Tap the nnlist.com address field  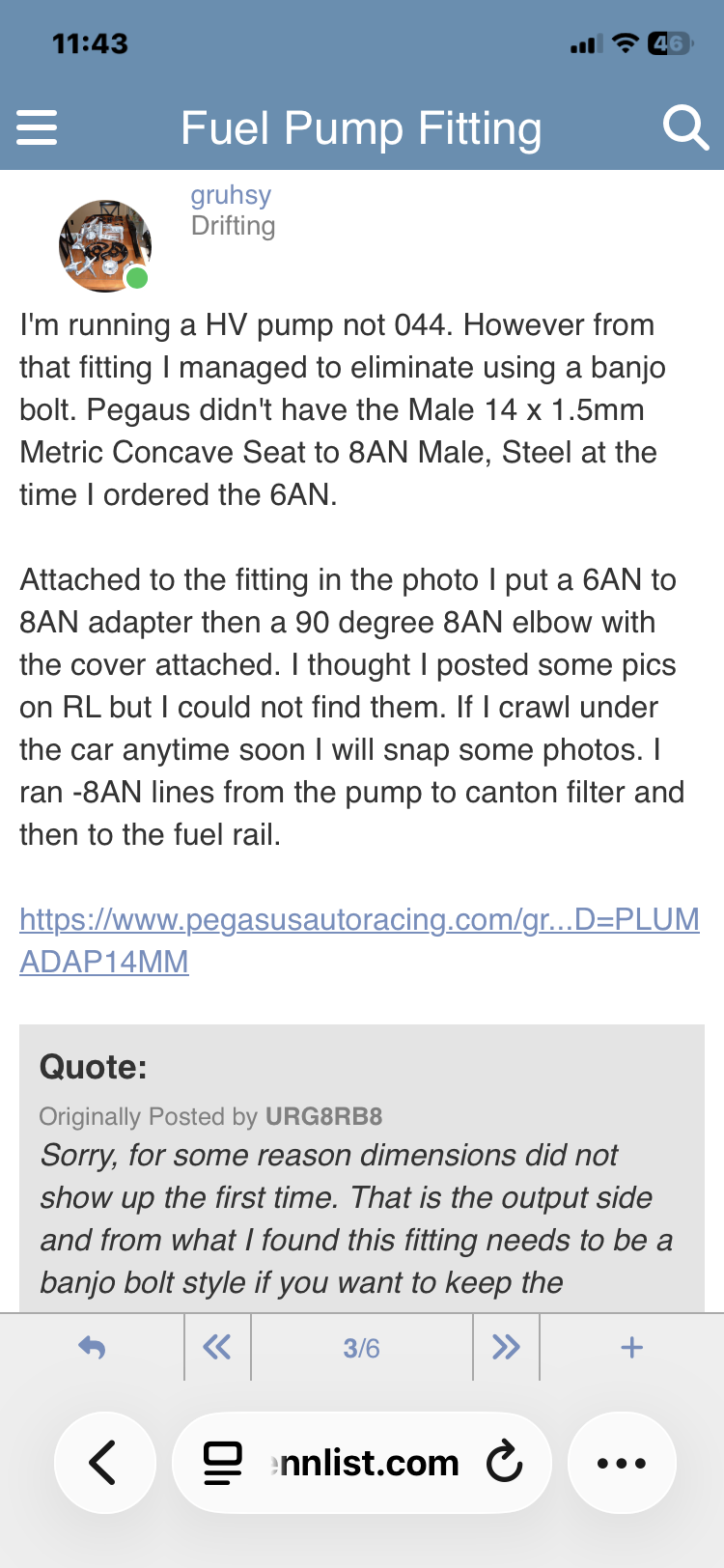coord(367,1463)
